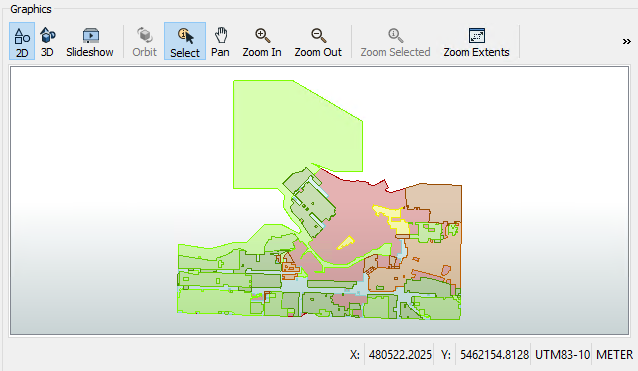Click the Orbit tool
The width and height of the screenshot is (638, 371).
click(144, 41)
